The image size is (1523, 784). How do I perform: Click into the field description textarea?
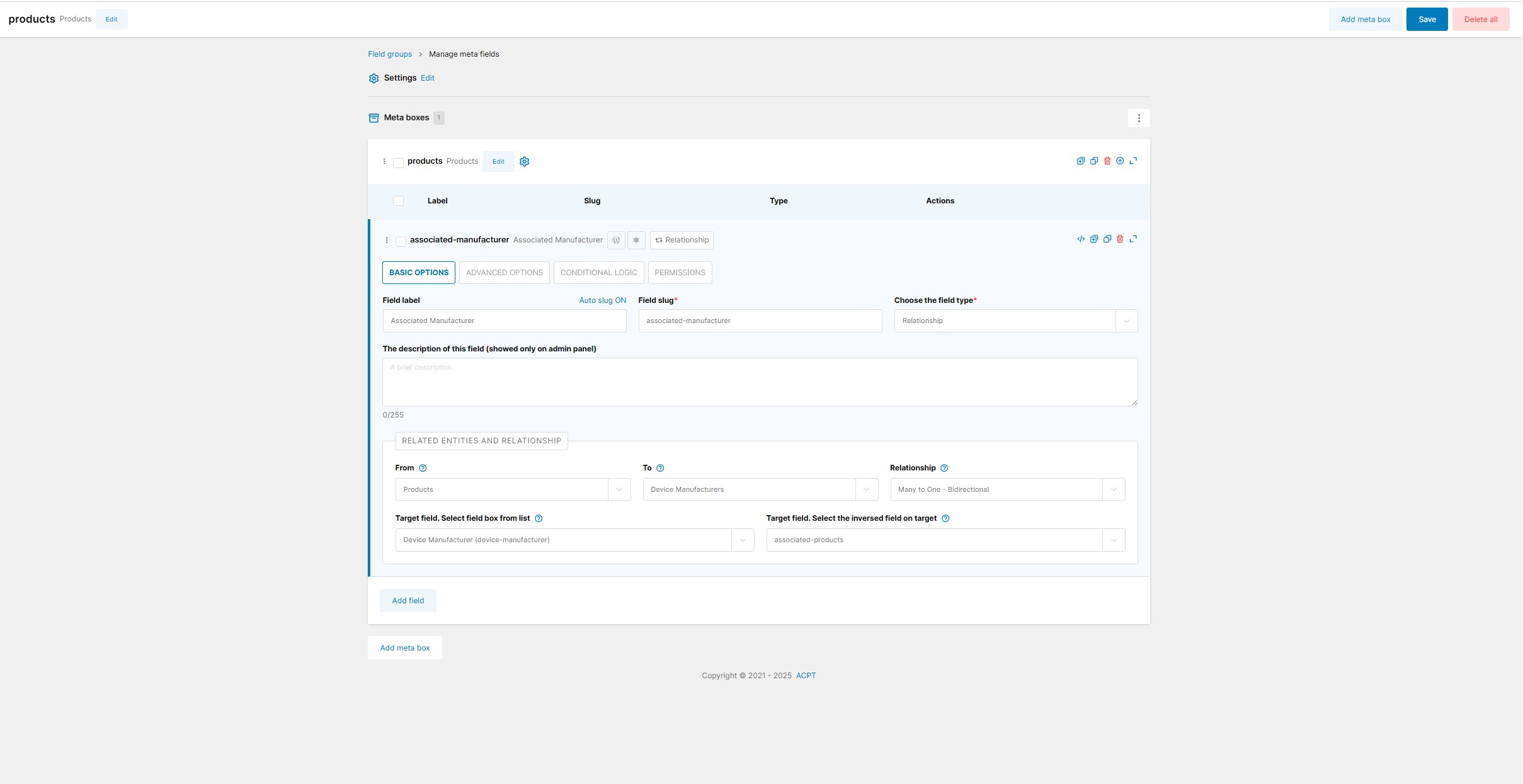[x=760, y=382]
